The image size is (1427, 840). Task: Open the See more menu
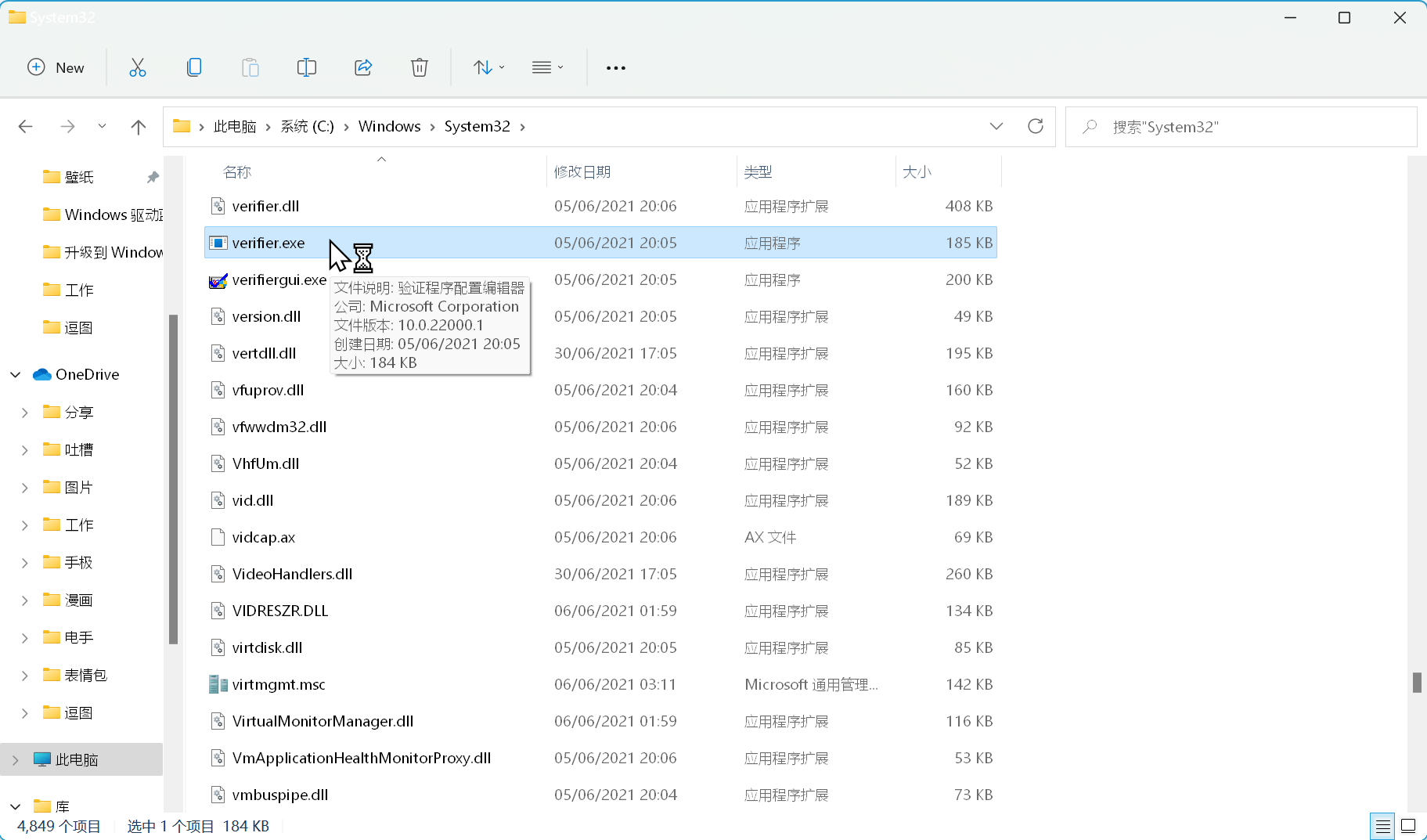(x=615, y=67)
